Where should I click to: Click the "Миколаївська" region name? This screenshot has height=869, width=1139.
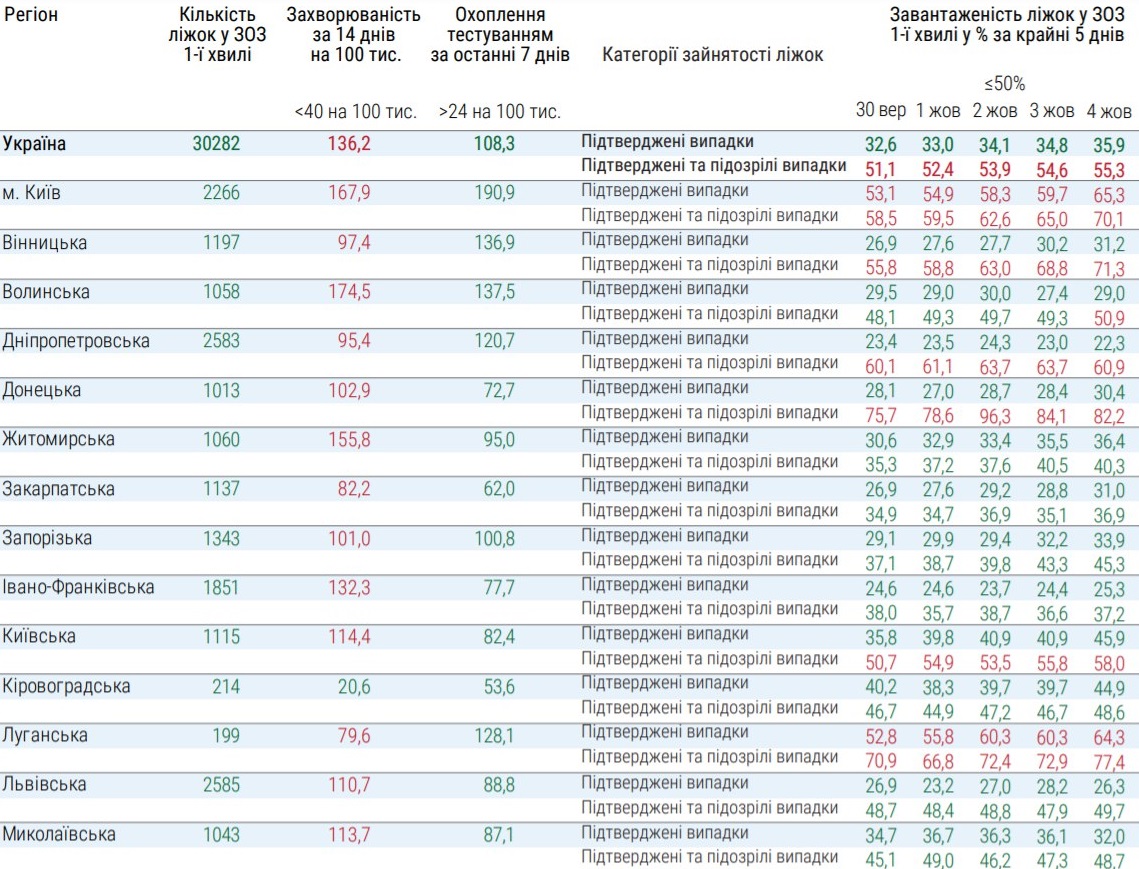pos(59,834)
